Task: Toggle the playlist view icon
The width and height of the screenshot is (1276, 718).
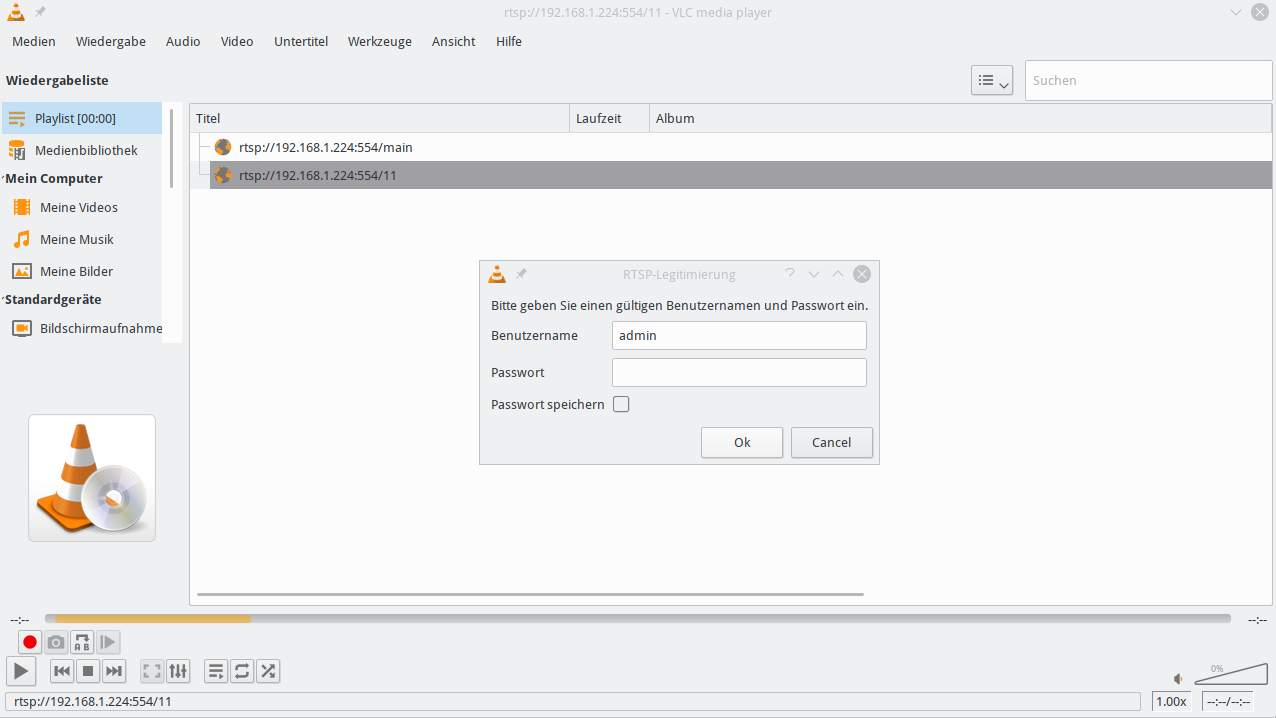Action: tap(216, 671)
